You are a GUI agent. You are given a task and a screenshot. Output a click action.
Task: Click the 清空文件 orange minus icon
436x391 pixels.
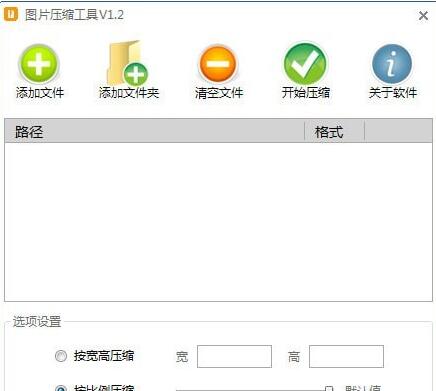218,64
